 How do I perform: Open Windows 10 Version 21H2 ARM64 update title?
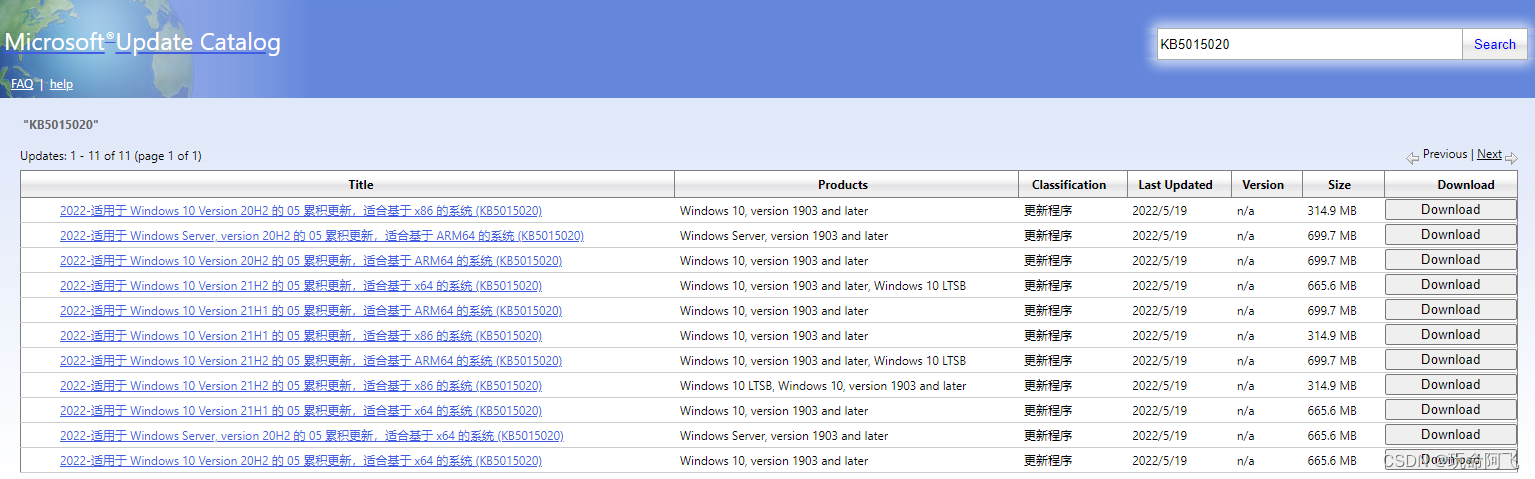[x=311, y=361]
